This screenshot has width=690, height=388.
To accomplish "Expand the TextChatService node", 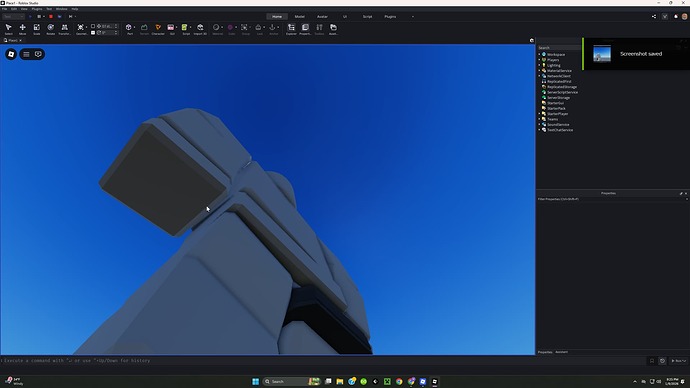I will pos(540,130).
